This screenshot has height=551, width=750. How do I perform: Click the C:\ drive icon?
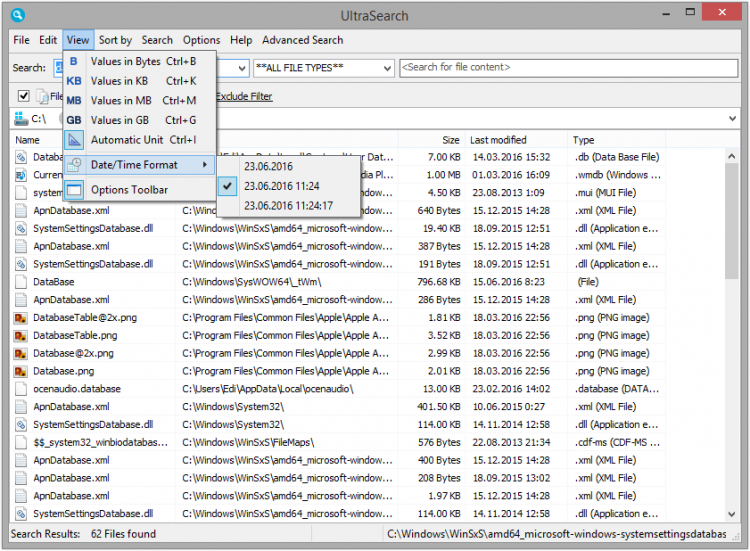21,118
